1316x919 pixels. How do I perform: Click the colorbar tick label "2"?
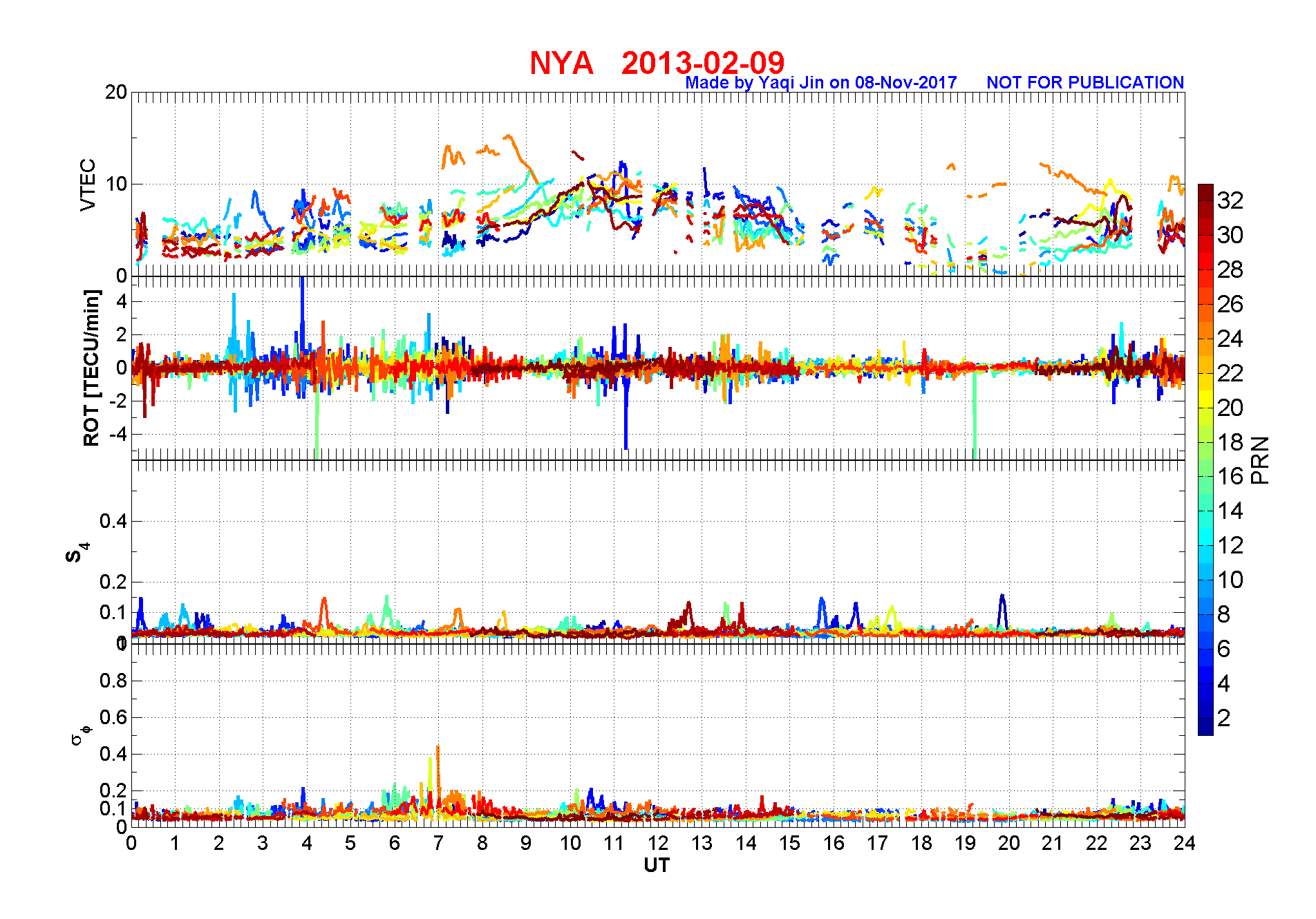point(1223,718)
